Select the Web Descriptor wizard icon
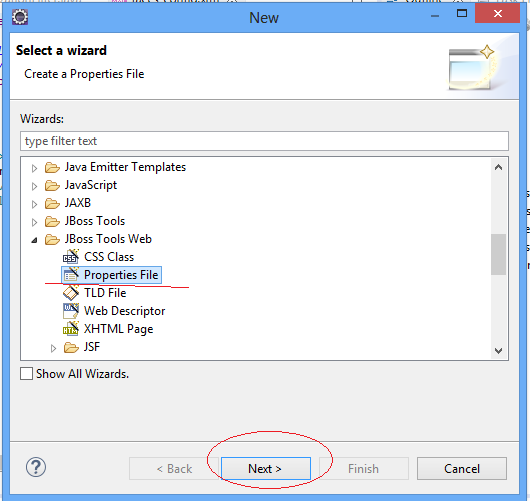Viewport: 530px width, 501px height. [71, 311]
